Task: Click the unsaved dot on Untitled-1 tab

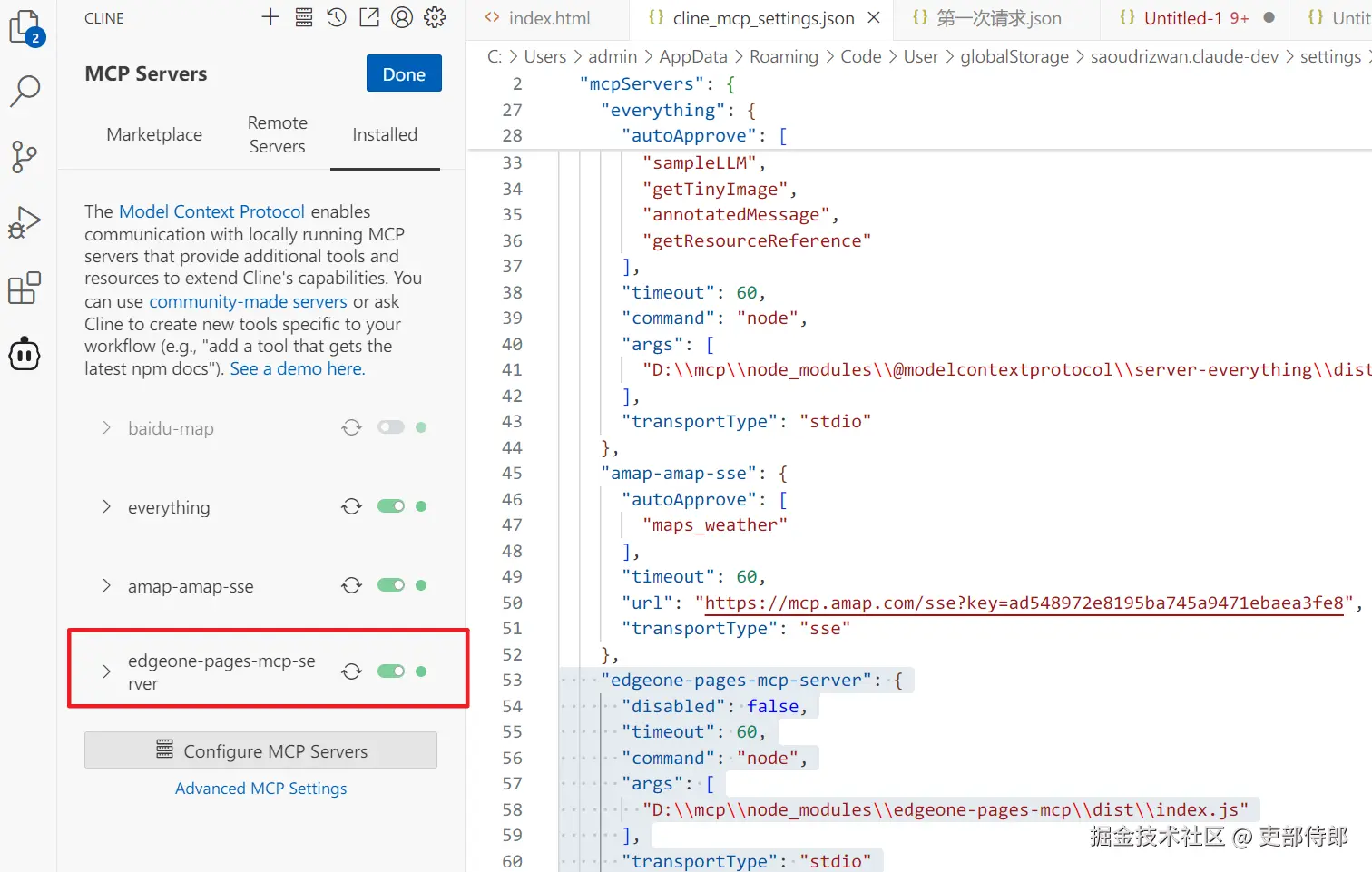Action: [1269, 18]
